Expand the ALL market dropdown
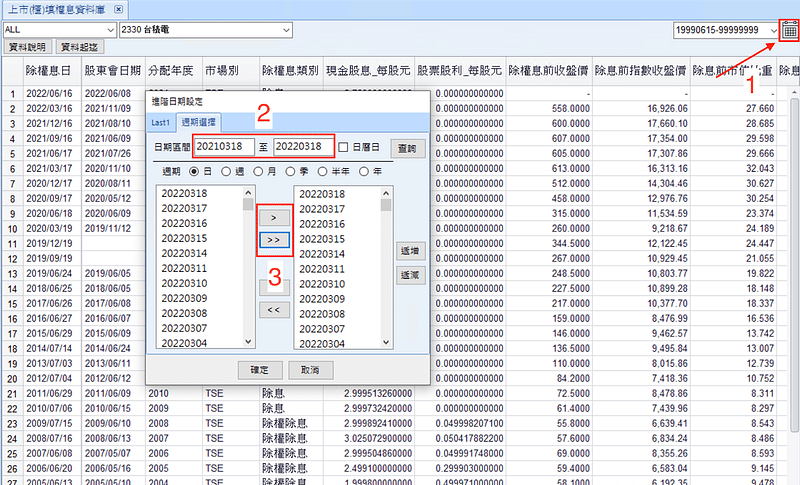Viewport: 800px width, 485px height. click(x=108, y=30)
